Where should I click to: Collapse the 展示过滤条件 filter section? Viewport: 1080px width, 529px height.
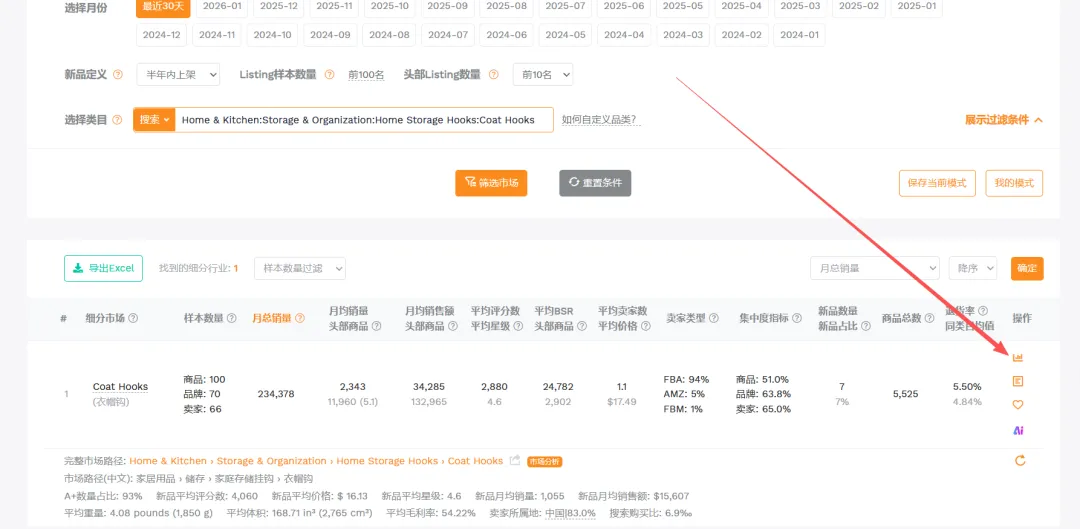tap(1003, 120)
